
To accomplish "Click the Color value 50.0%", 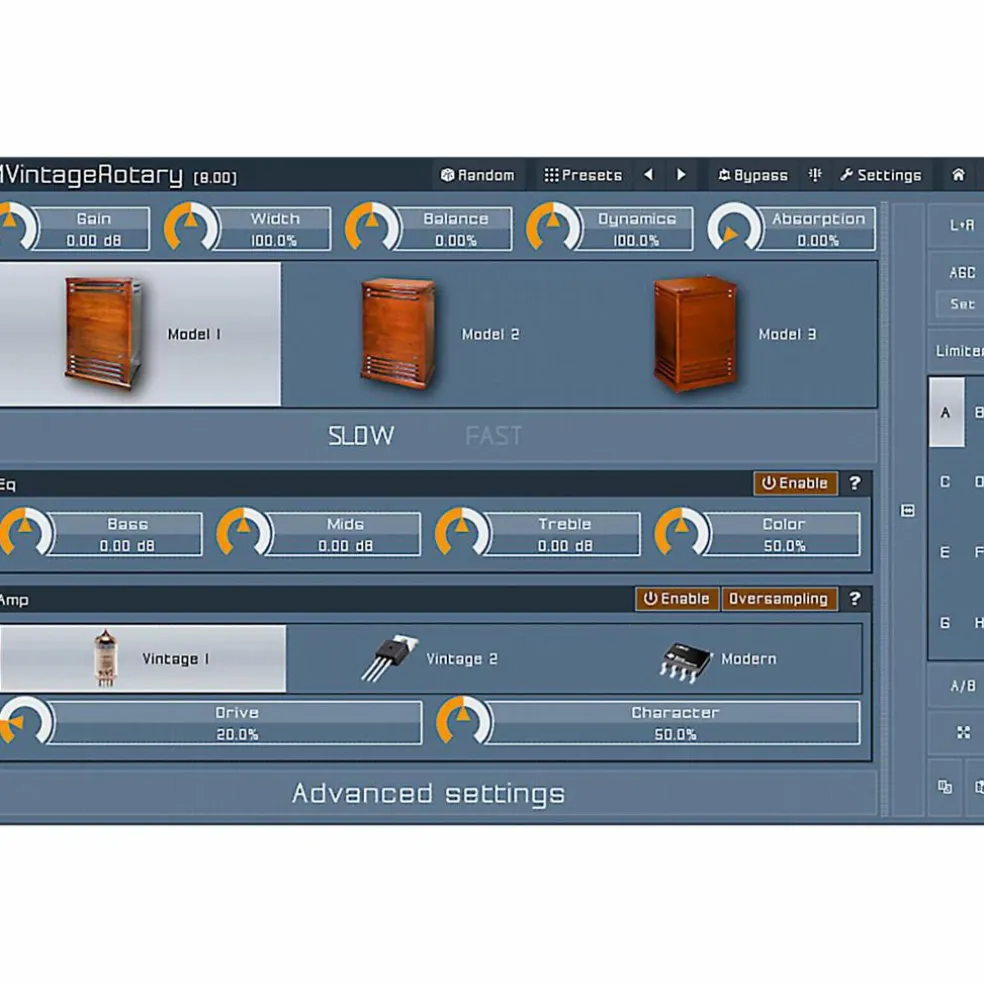I will click(784, 546).
